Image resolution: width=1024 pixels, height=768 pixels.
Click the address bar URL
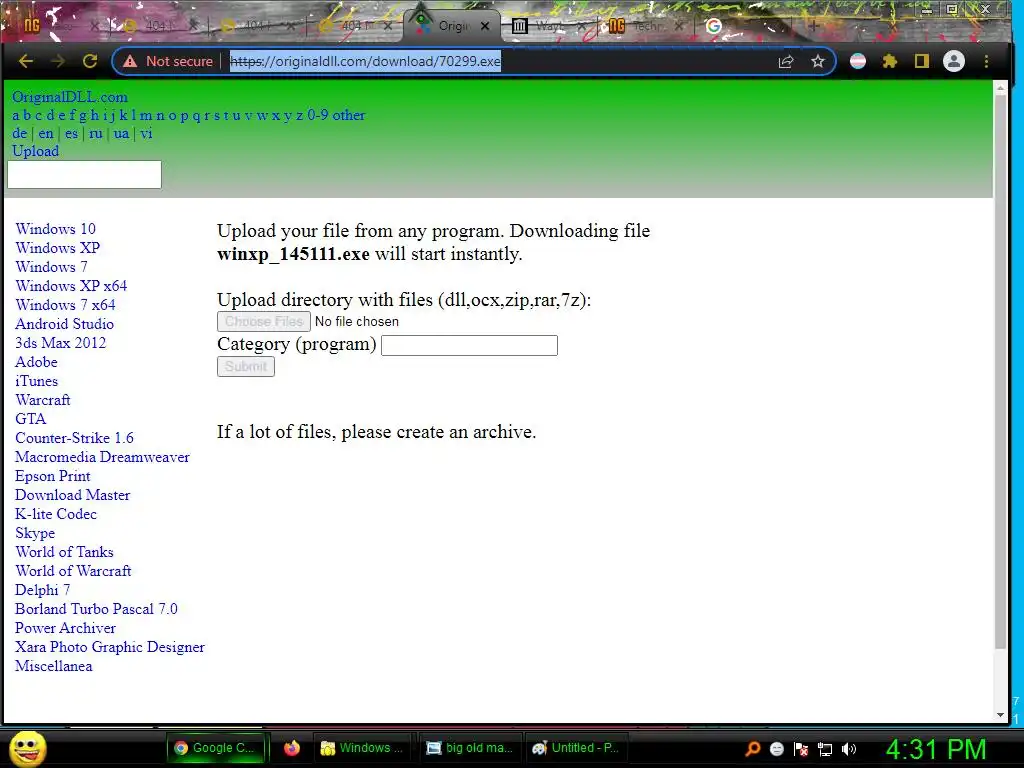coord(366,61)
